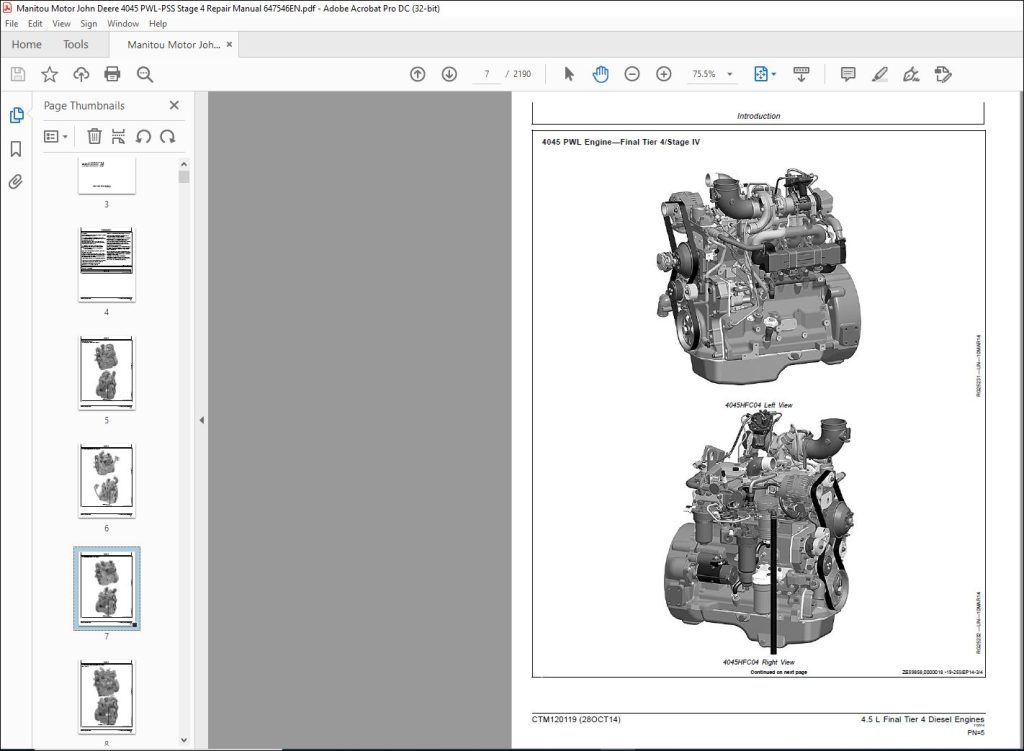Delete selected page with trash icon

[x=94, y=136]
